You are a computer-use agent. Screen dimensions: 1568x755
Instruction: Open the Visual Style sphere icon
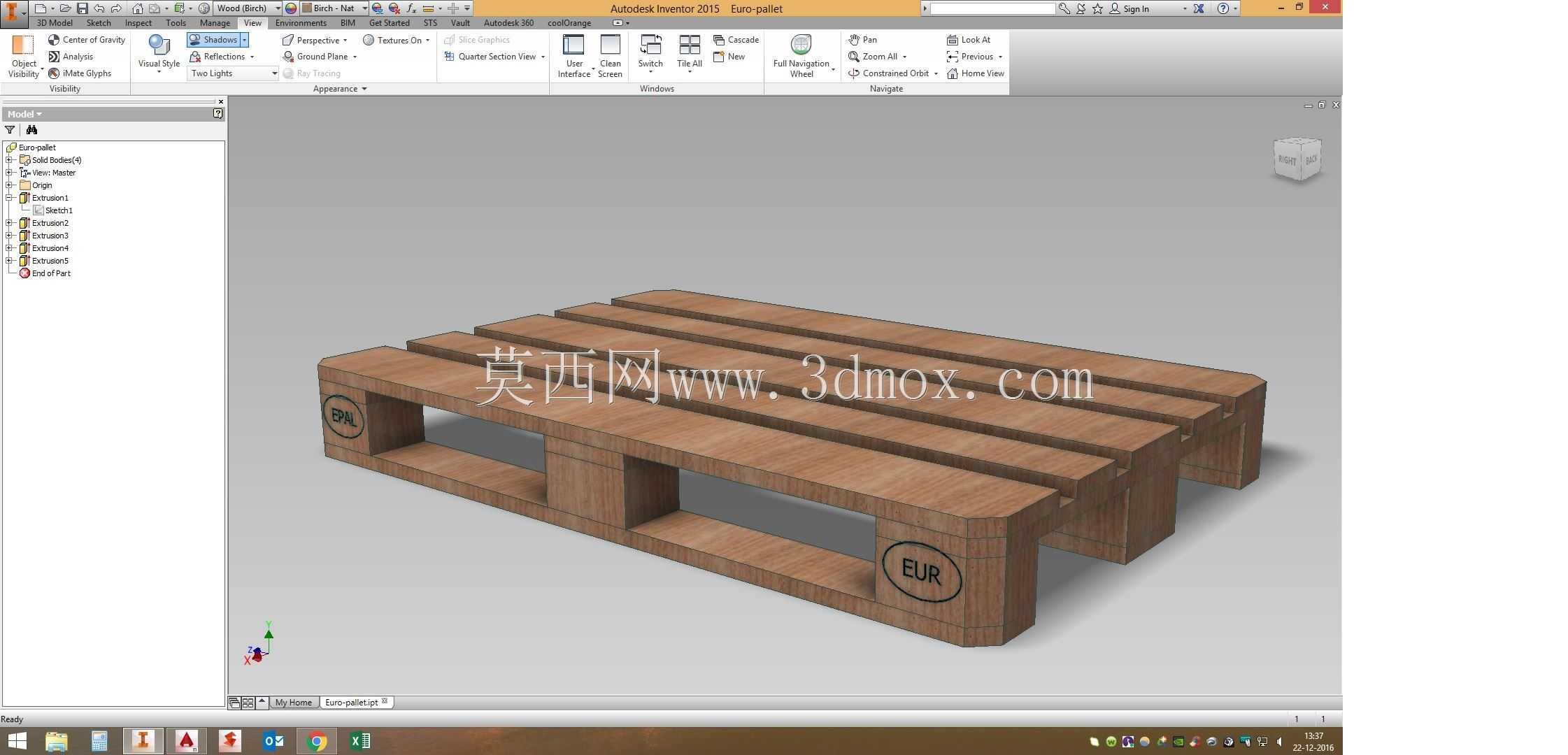coord(159,45)
